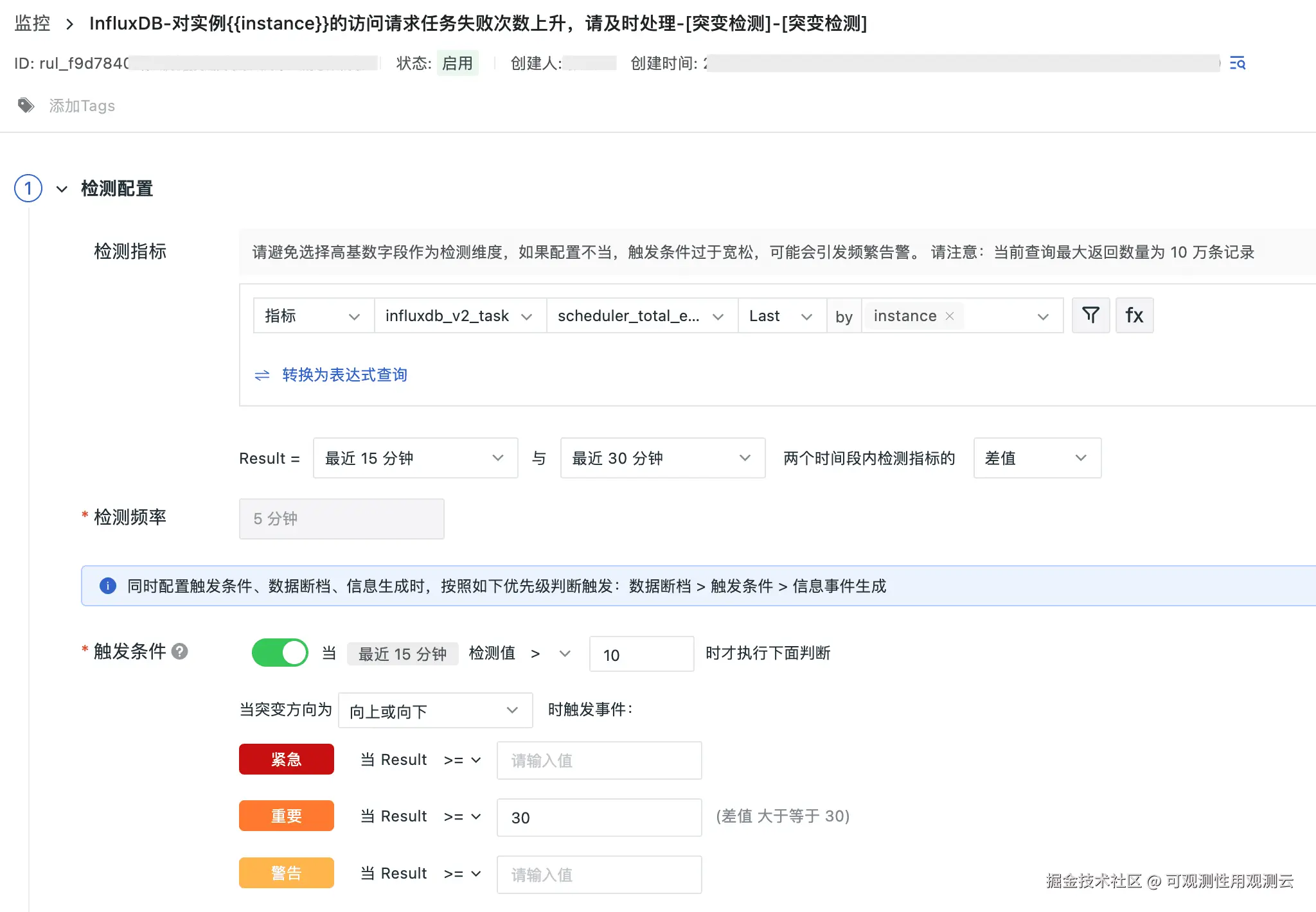Viewport: 1316px width, 912px height.
Task: Click the help question mark beside 触发条件
Action: click(180, 651)
